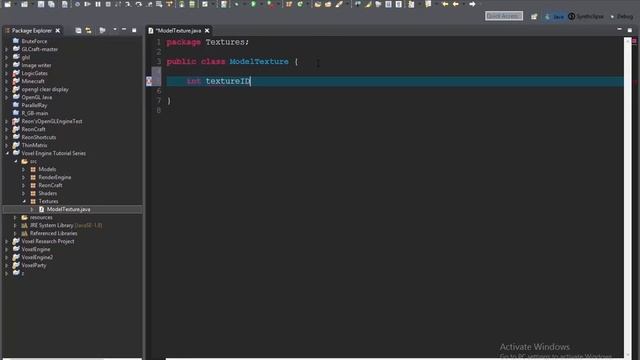Click the Terminate debug icon

[x=108, y=4]
